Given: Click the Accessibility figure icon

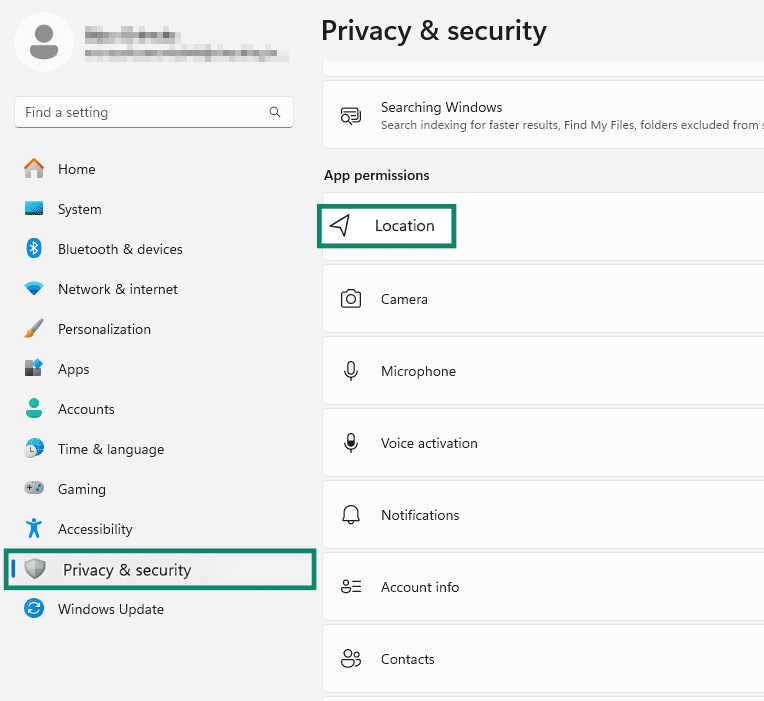Looking at the screenshot, I should 34,528.
